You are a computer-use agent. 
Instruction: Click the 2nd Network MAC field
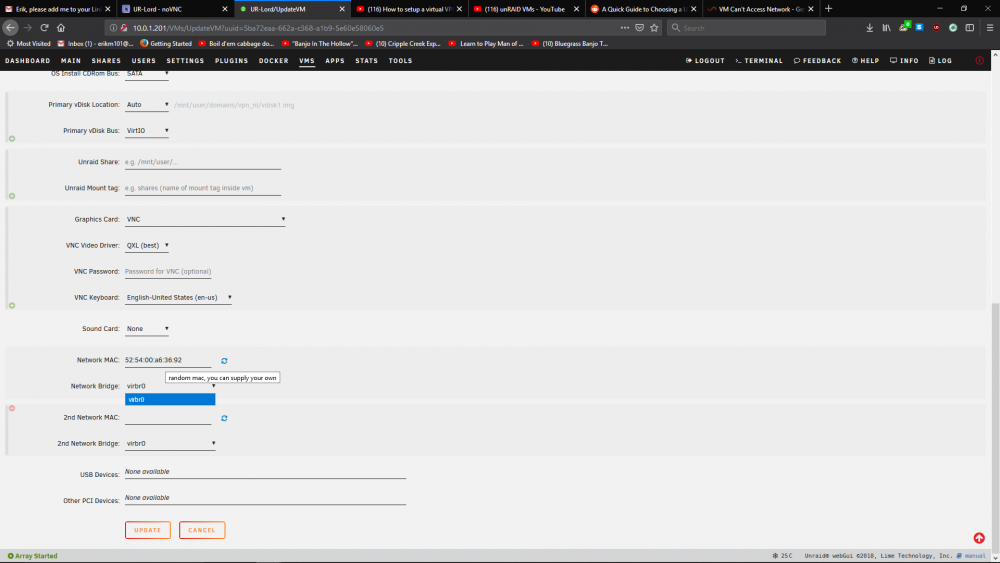[168, 418]
